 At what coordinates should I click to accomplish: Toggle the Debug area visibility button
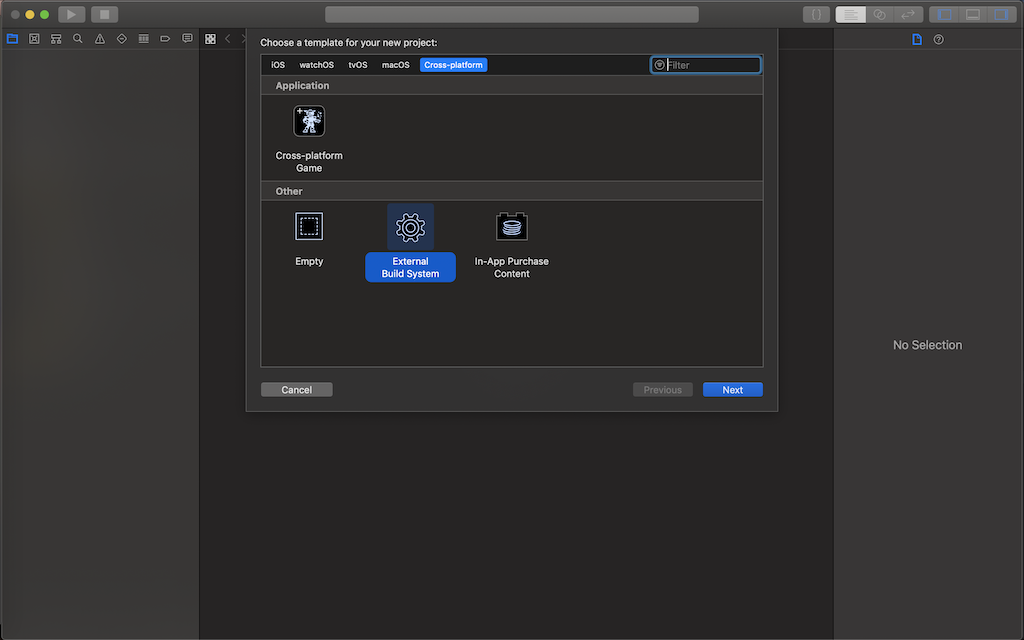(x=973, y=14)
